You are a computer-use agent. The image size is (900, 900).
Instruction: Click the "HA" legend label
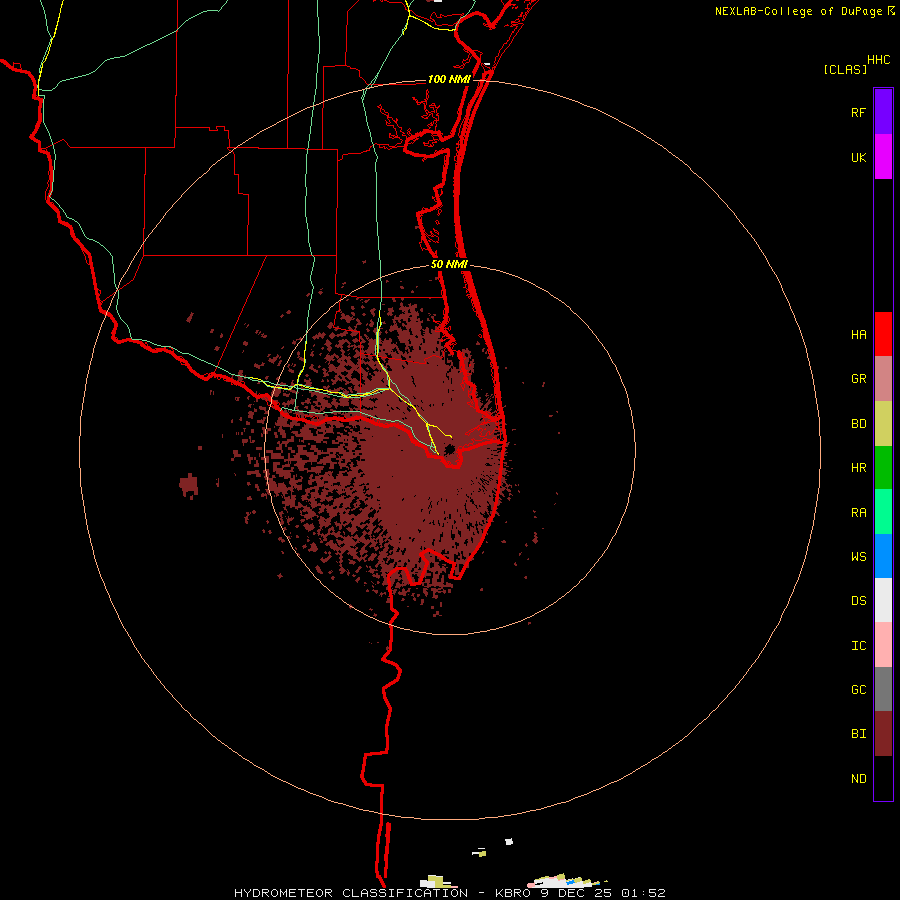[x=858, y=335]
